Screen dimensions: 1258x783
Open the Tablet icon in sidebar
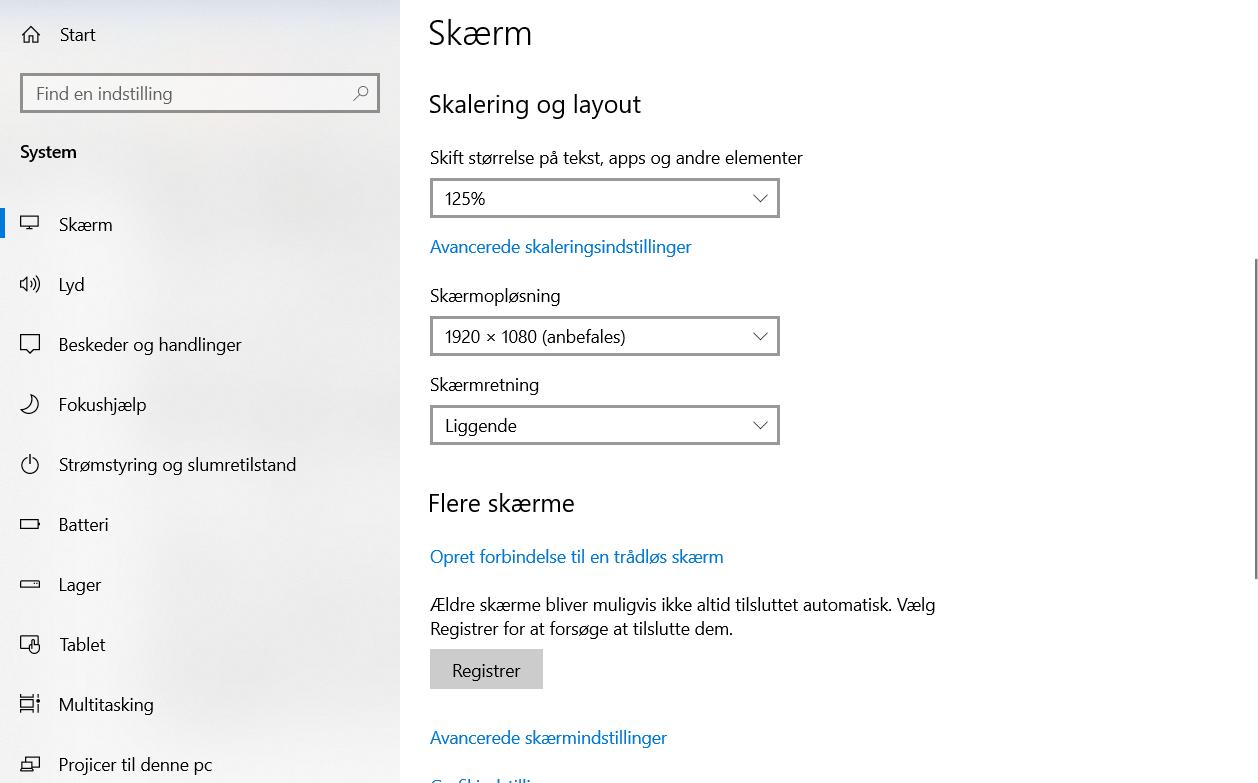click(30, 645)
